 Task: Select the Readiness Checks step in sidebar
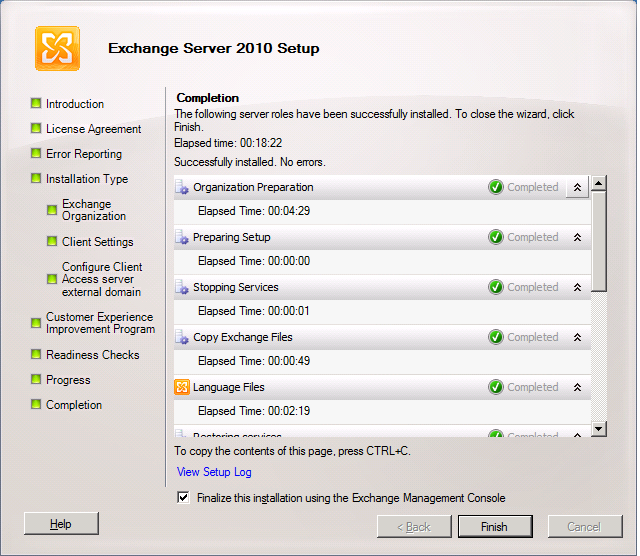pyautogui.click(x=92, y=355)
